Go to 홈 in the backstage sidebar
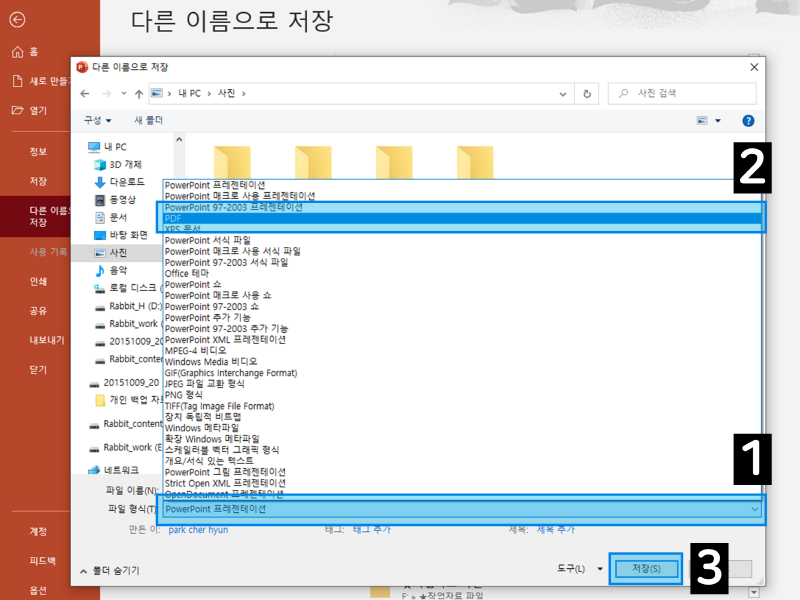The image size is (800, 600). tap(26, 52)
